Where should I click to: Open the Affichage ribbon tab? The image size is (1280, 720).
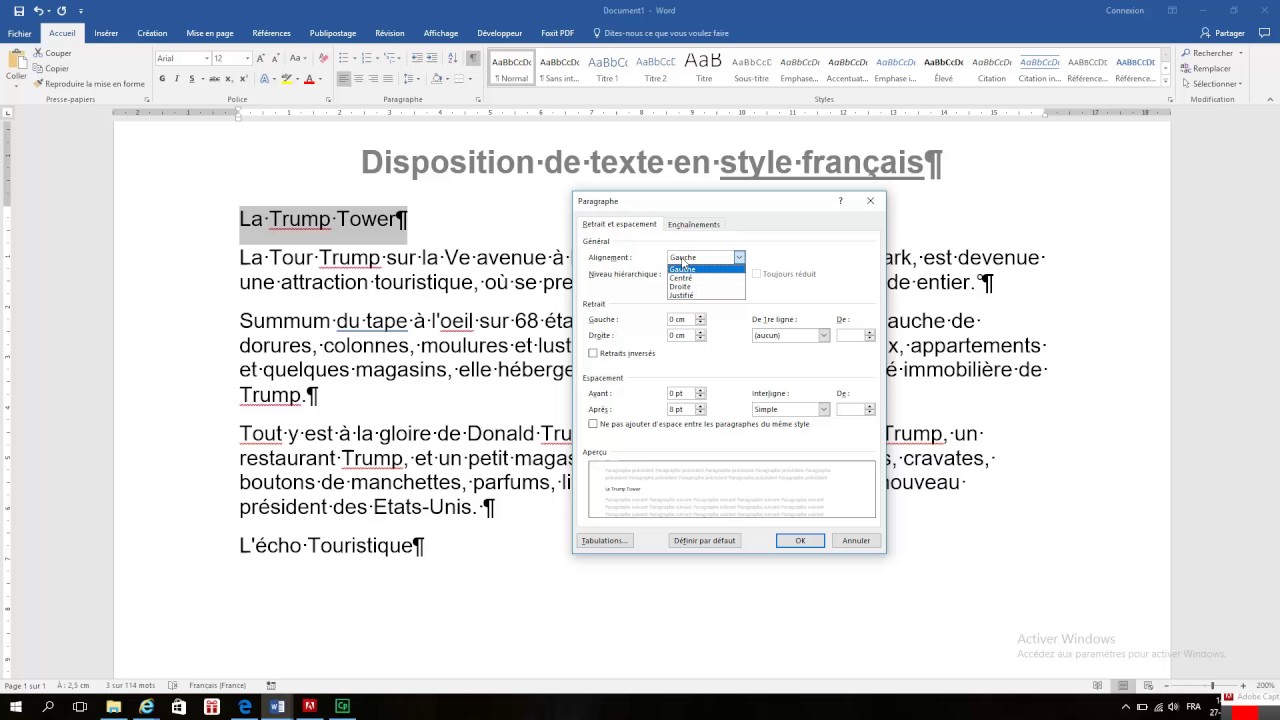pyautogui.click(x=441, y=33)
